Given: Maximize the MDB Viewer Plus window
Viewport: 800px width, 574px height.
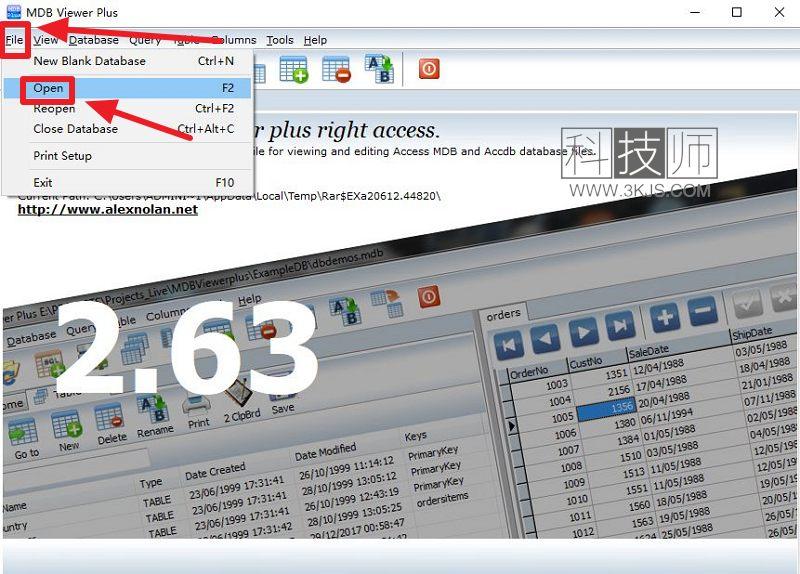Looking at the screenshot, I should tap(736, 12).
